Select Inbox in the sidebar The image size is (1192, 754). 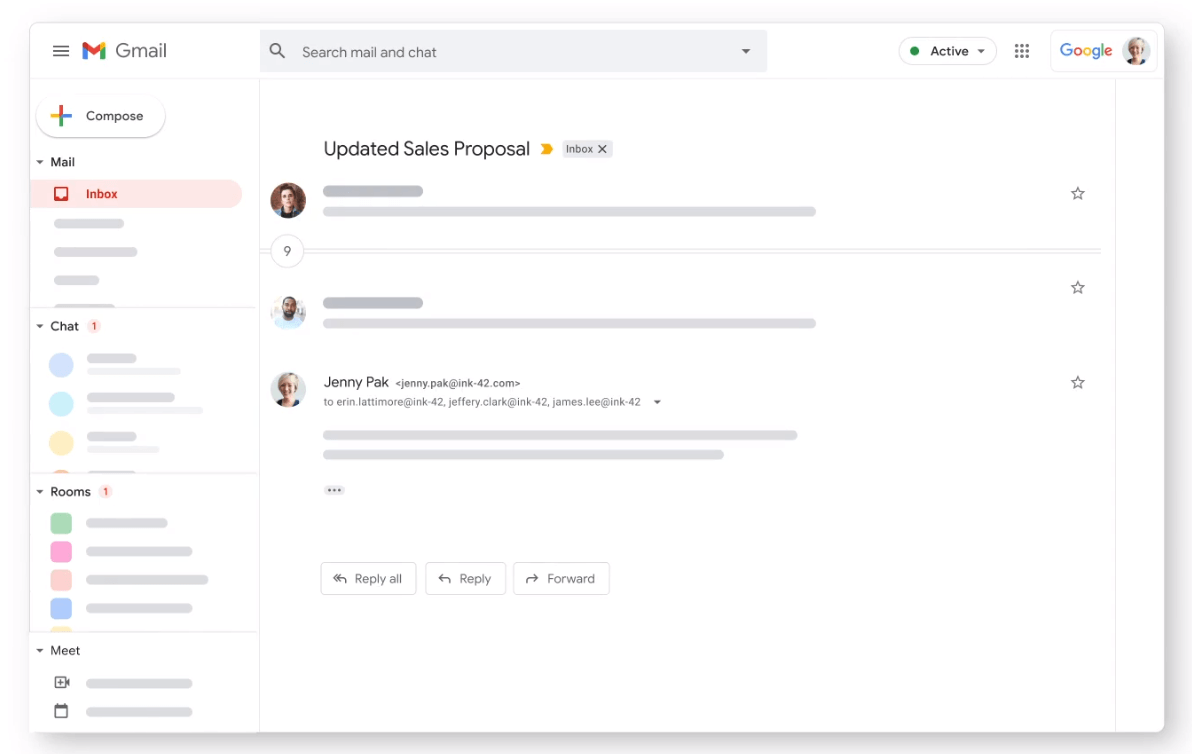(x=101, y=193)
